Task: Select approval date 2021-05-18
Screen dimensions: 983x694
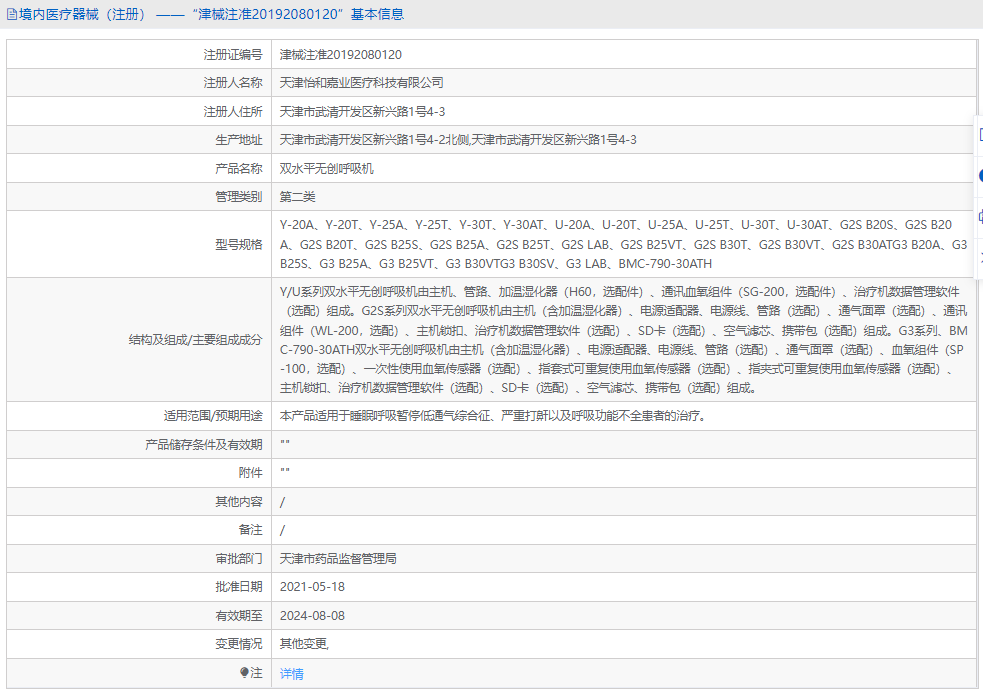Action: pyautogui.click(x=312, y=587)
